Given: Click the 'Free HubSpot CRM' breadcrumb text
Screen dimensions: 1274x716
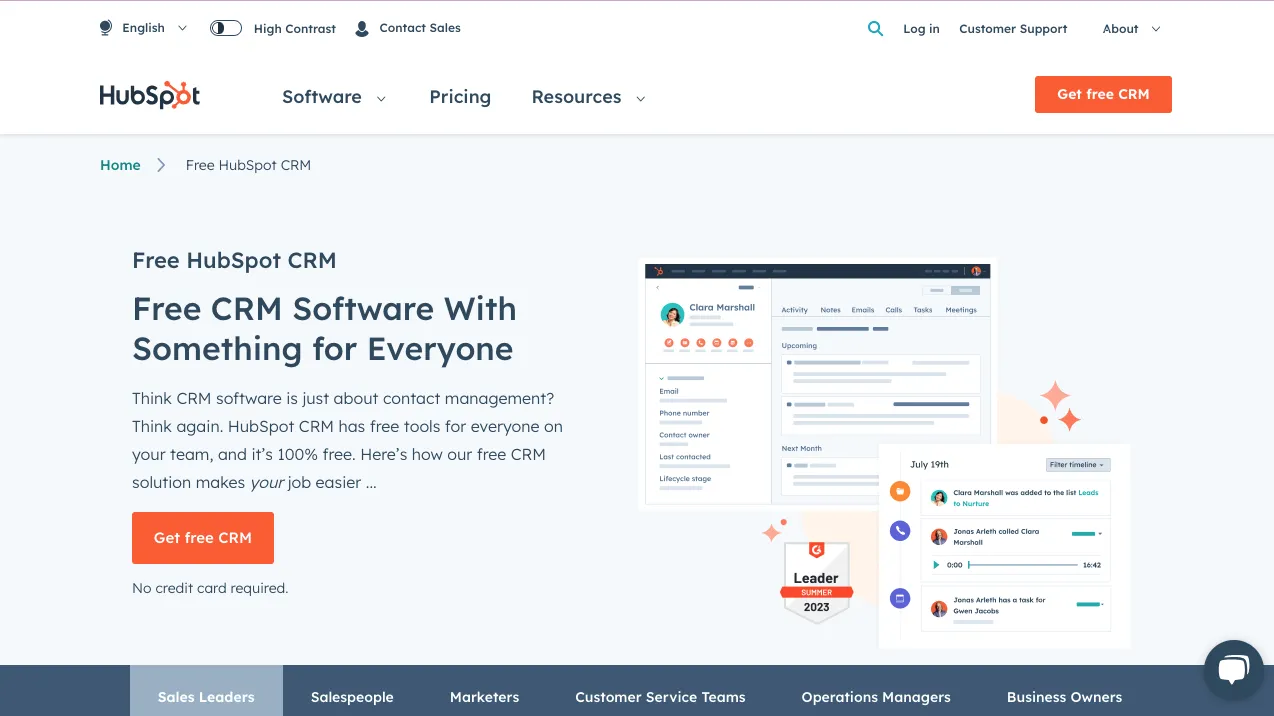Looking at the screenshot, I should coord(248,165).
